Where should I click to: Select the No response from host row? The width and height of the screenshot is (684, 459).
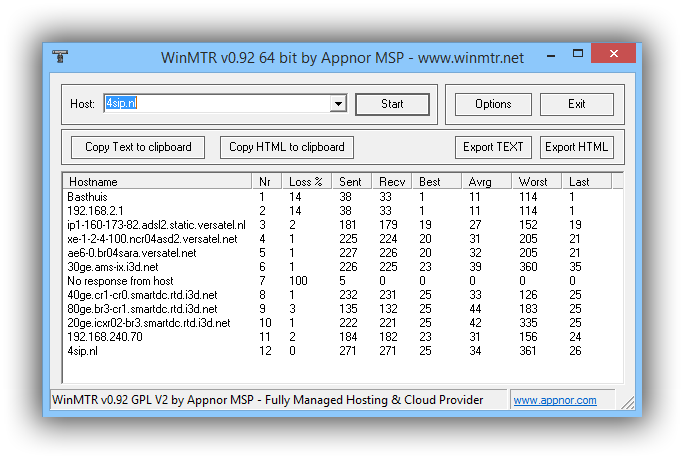click(x=120, y=281)
